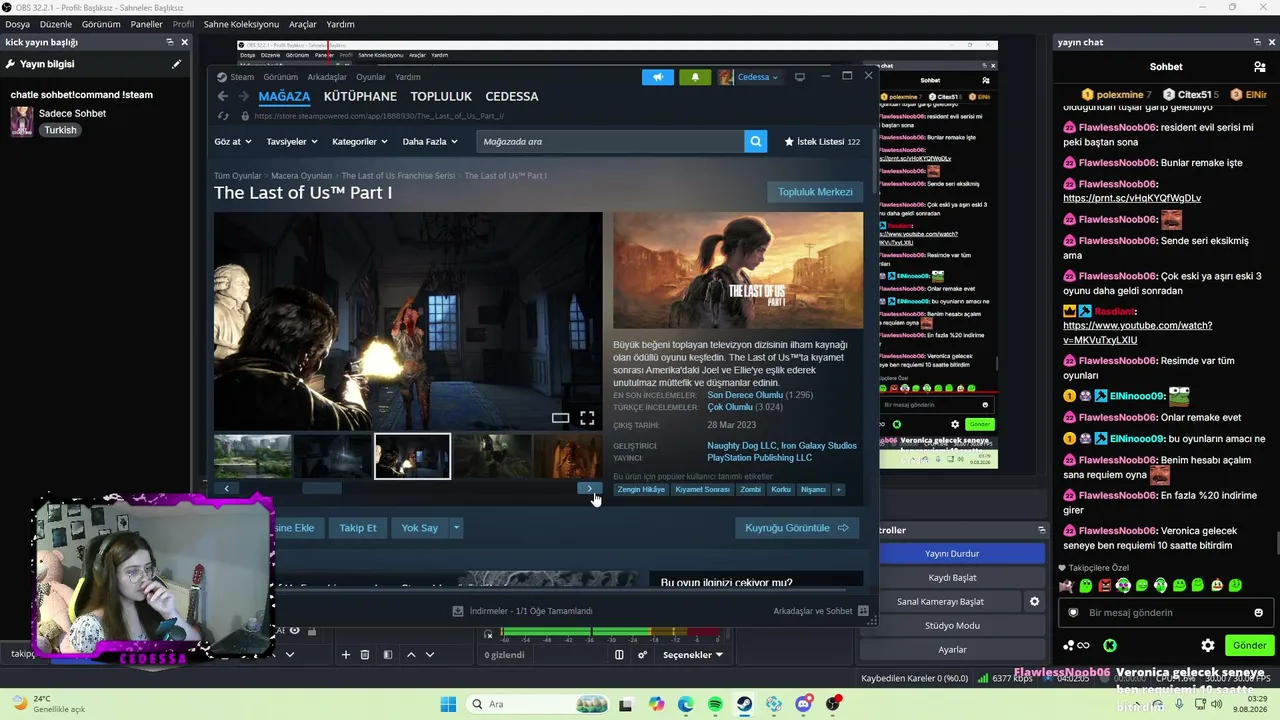Select the highlighted gunfight screenshot thumbnail
The width and height of the screenshot is (1280, 720).
412,456
